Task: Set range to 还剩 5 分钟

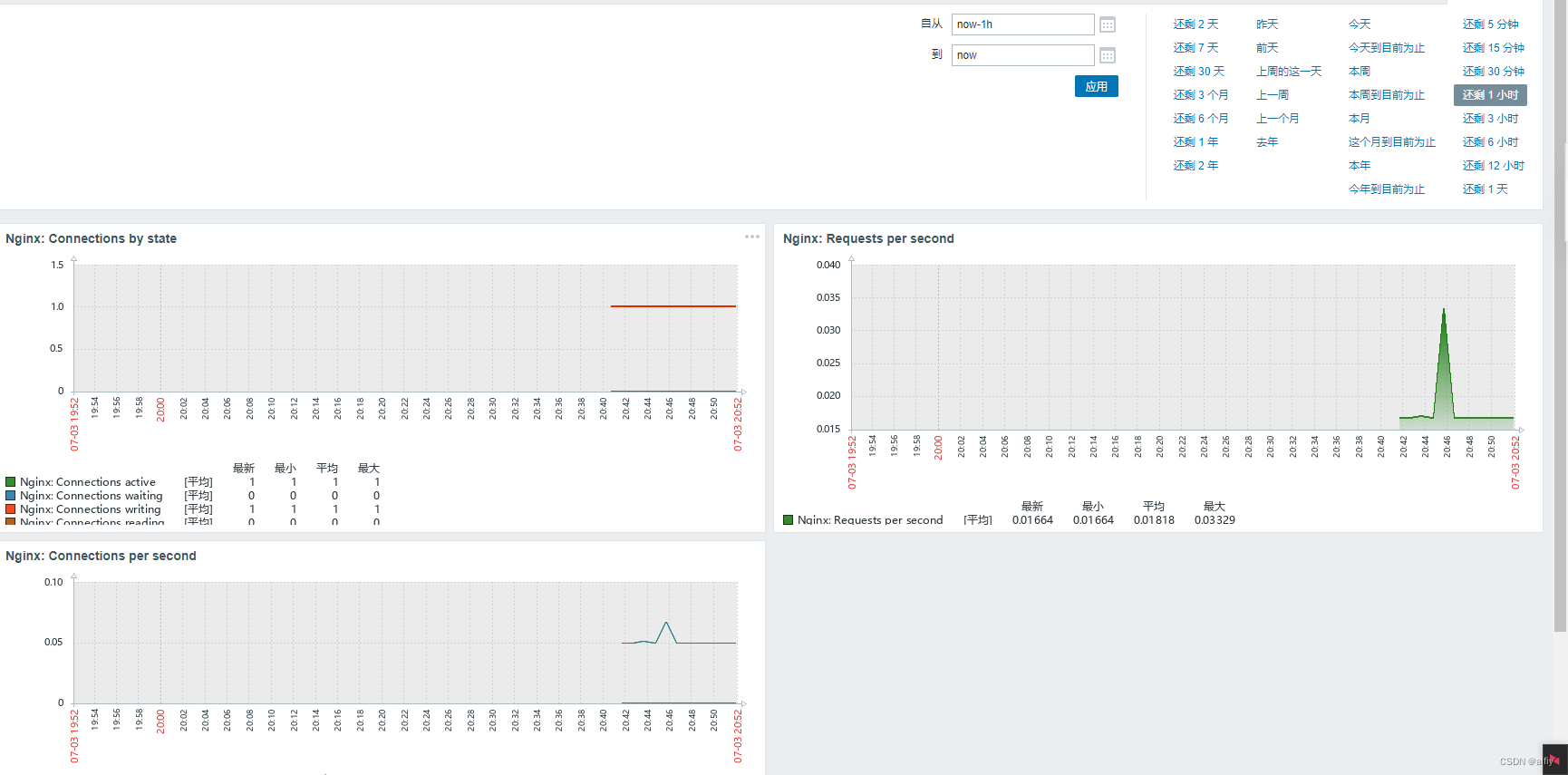Action: pos(1490,24)
